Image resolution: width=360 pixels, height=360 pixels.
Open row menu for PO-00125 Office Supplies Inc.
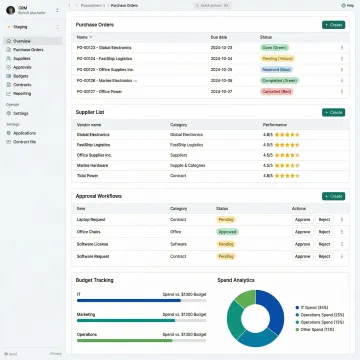click(x=342, y=70)
